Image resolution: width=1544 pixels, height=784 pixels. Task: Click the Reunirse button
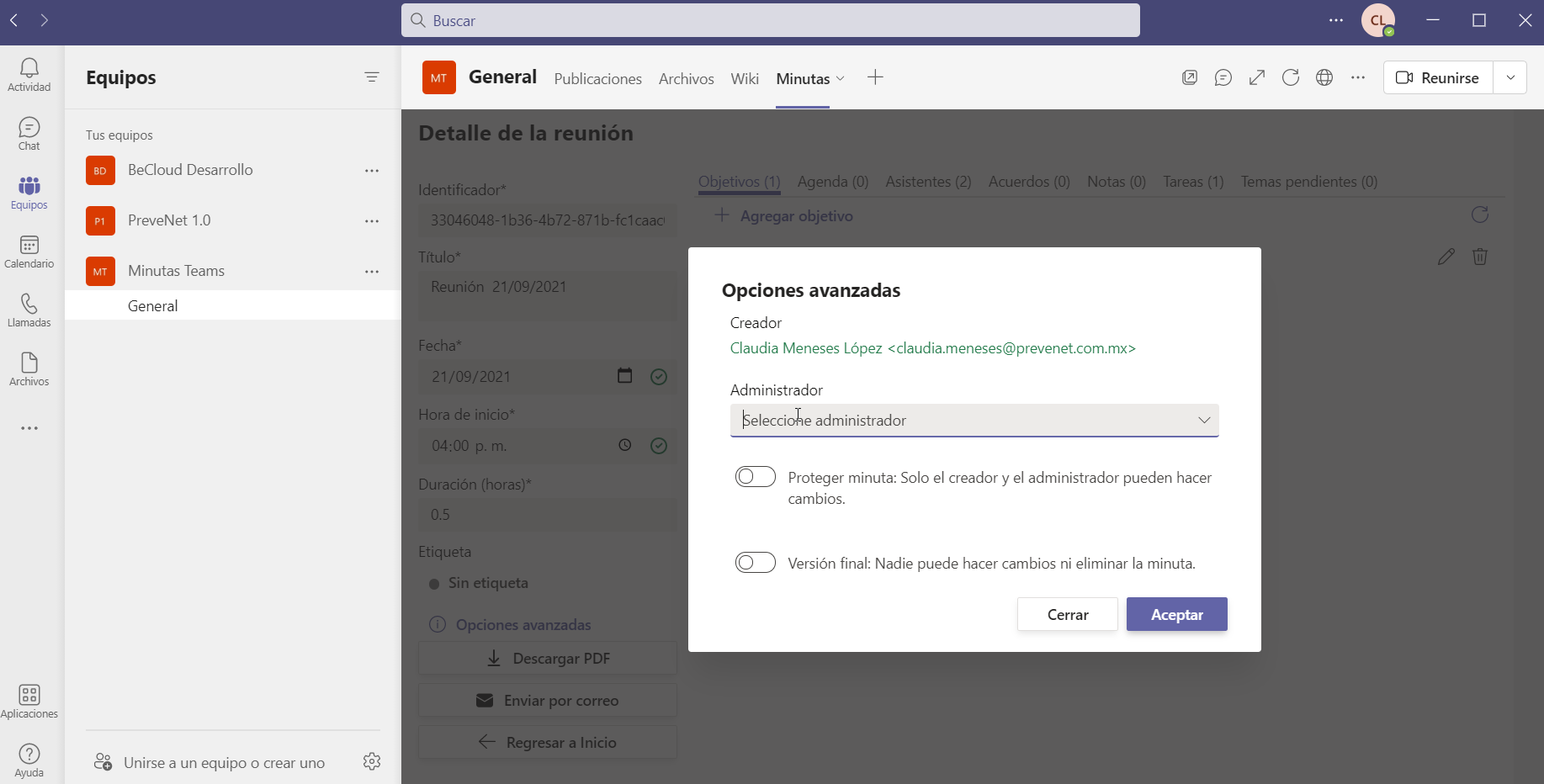[x=1438, y=77]
